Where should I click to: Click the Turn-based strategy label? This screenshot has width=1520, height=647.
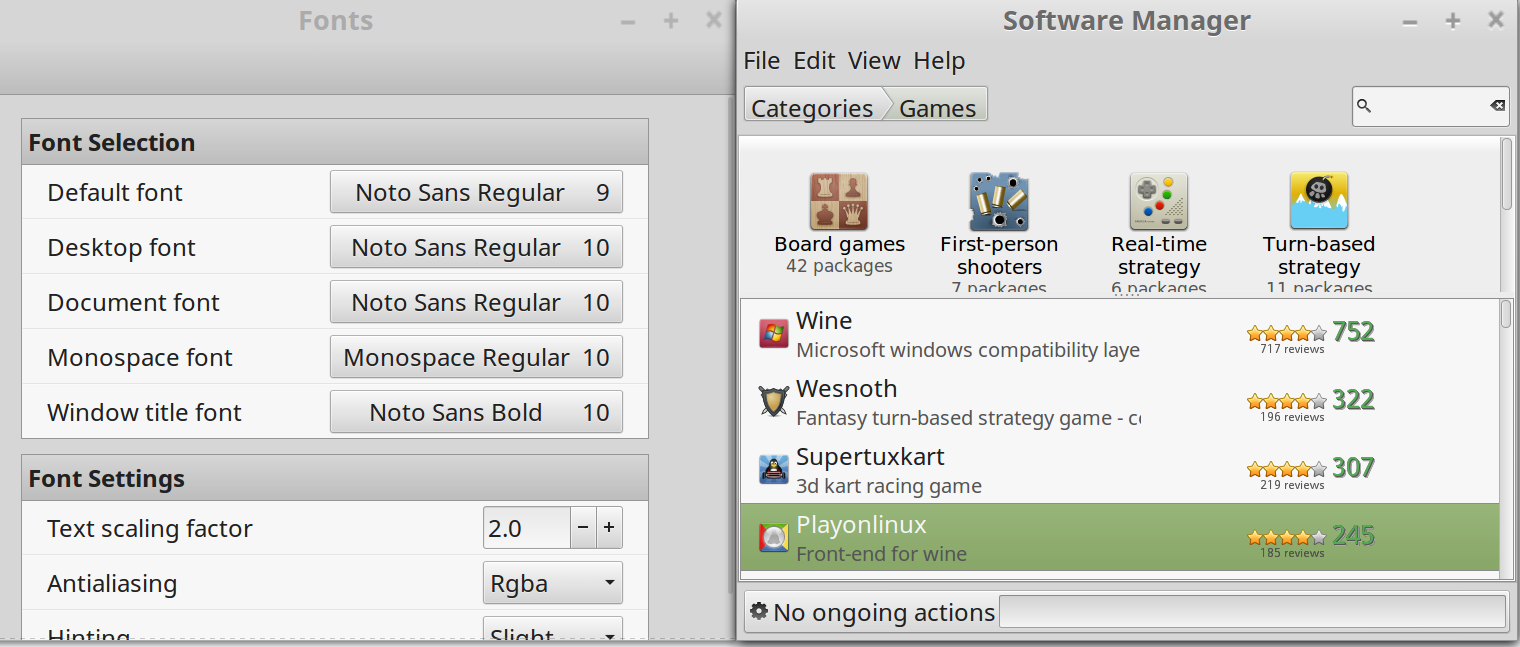[1319, 255]
